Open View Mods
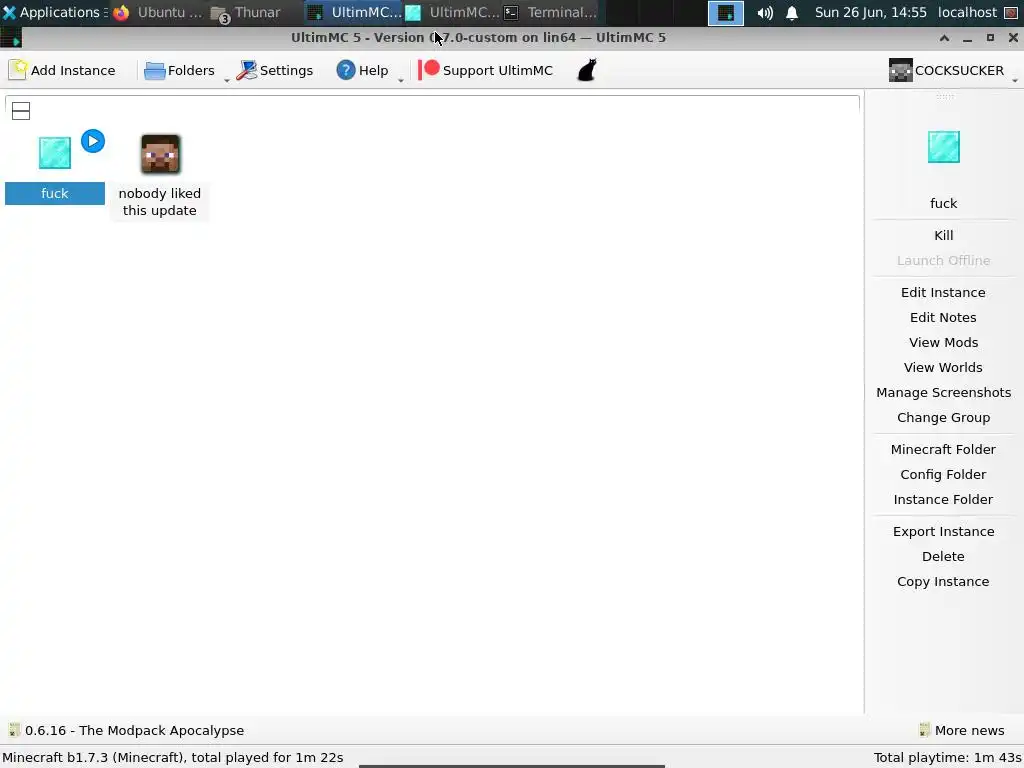Screen dimensions: 1024x768 (944, 342)
